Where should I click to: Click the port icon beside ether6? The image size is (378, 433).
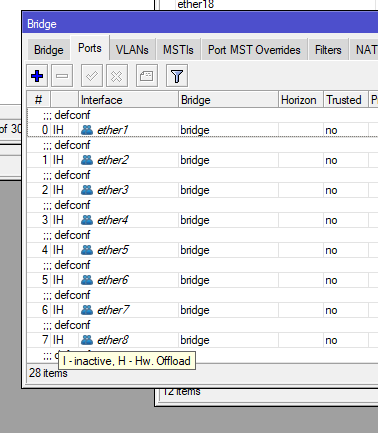(x=87, y=280)
